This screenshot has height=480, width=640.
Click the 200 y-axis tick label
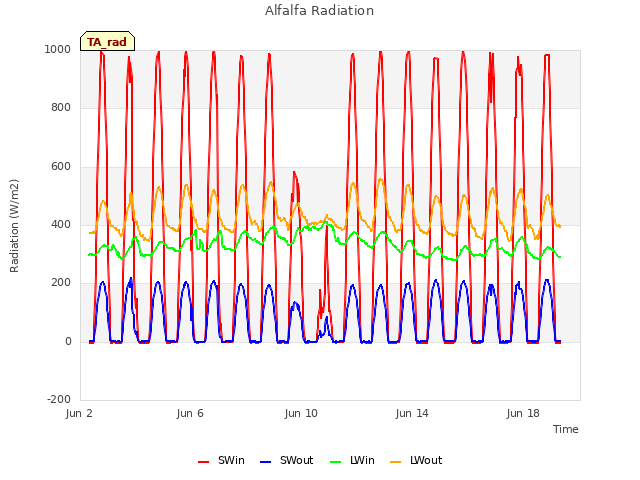click(x=61, y=283)
